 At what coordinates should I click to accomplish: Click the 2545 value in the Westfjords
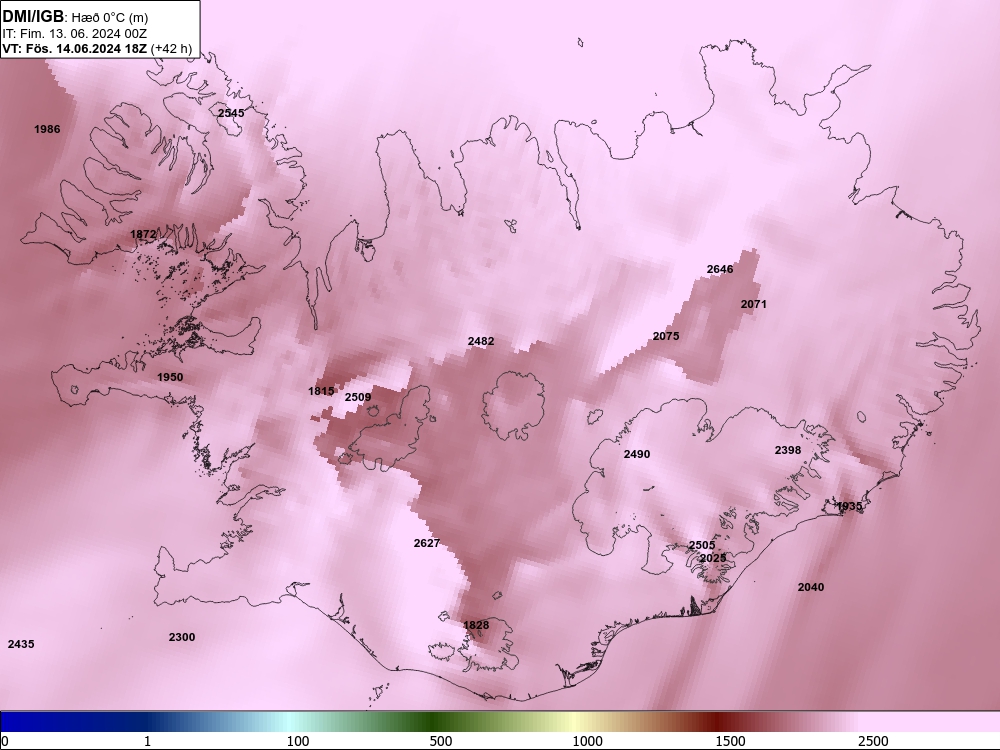(x=231, y=113)
